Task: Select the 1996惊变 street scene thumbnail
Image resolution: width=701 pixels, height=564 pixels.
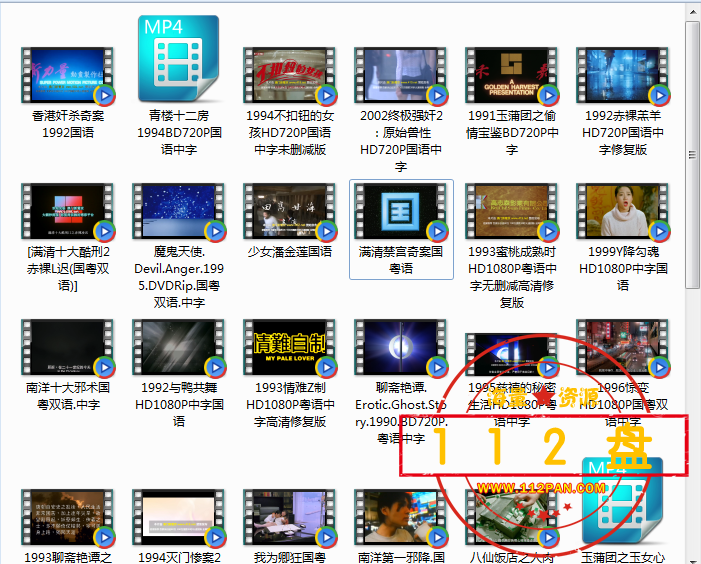Action: click(622, 347)
